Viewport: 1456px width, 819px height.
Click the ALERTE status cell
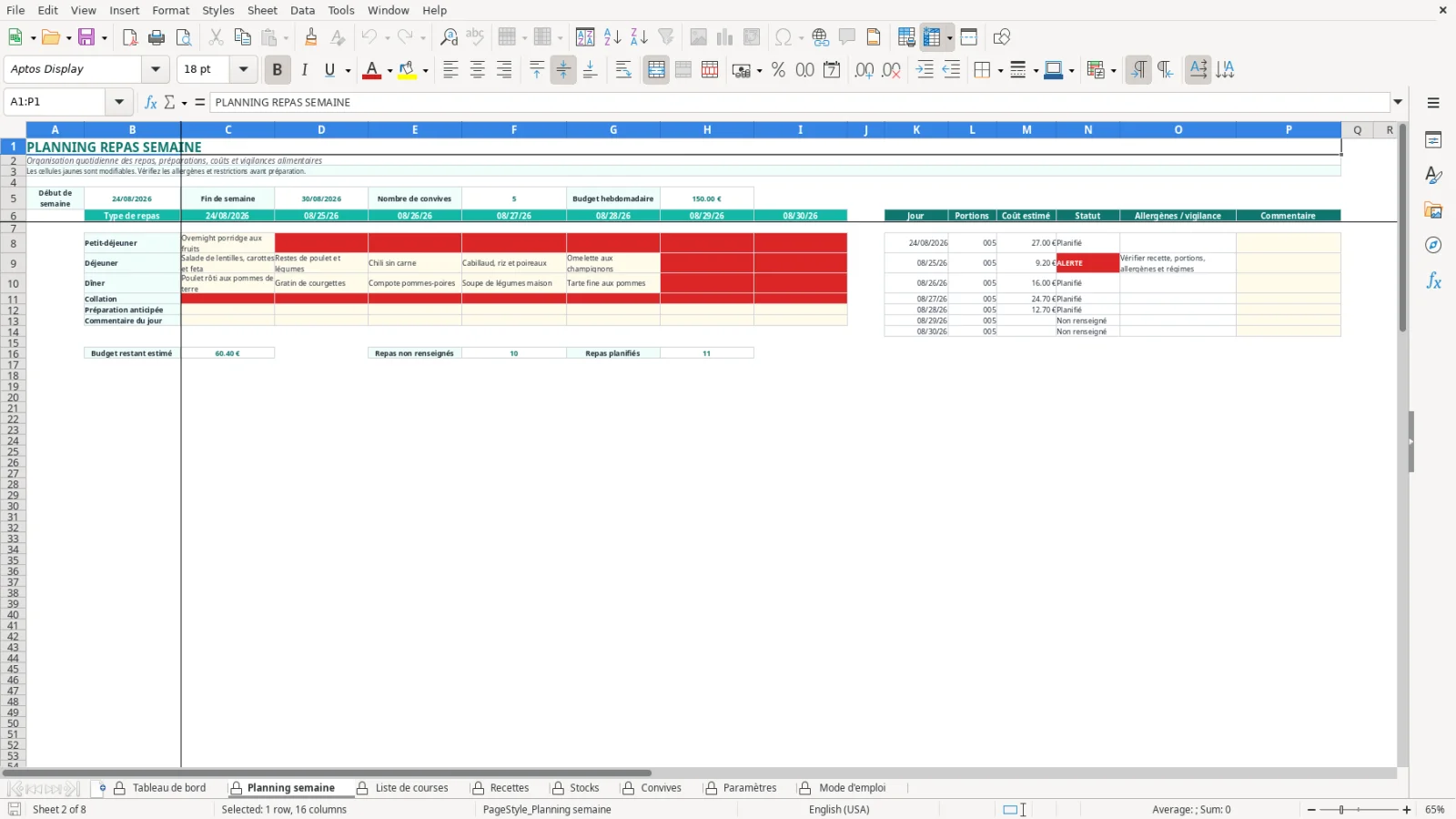click(x=1087, y=263)
